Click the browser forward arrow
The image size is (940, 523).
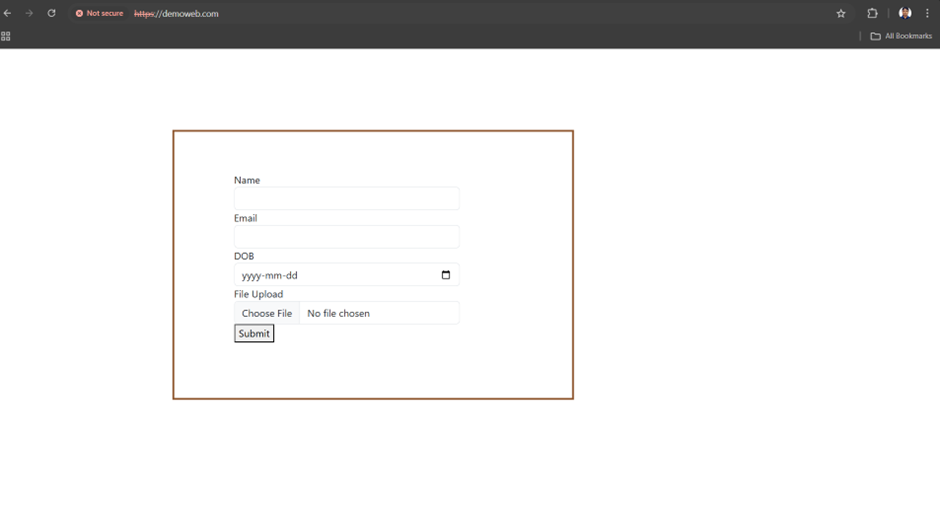pyautogui.click(x=29, y=13)
